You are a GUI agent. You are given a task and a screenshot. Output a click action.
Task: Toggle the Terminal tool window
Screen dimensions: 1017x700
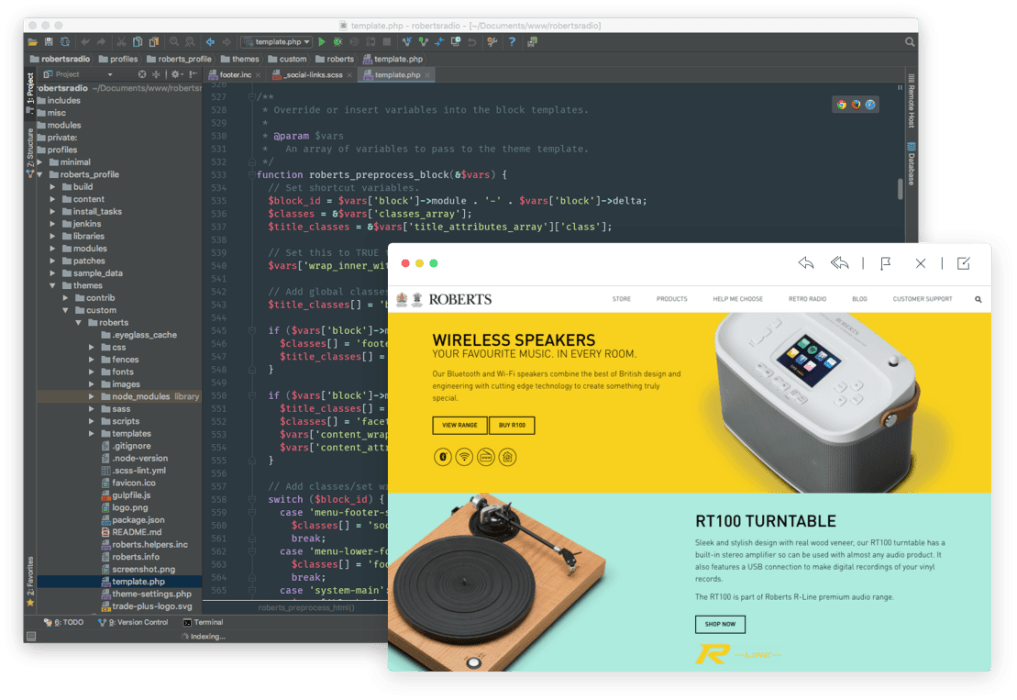(203, 622)
